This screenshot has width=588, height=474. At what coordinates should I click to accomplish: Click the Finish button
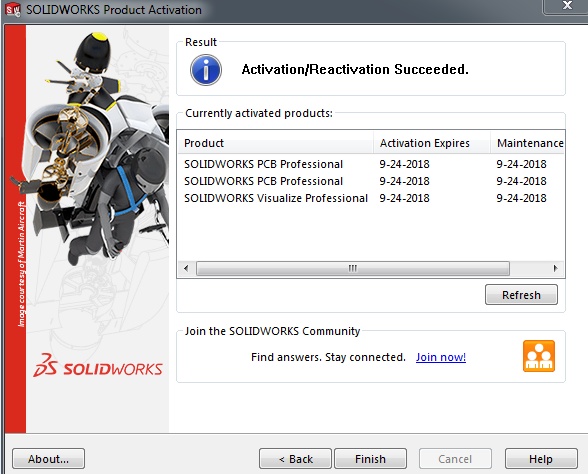pos(370,458)
